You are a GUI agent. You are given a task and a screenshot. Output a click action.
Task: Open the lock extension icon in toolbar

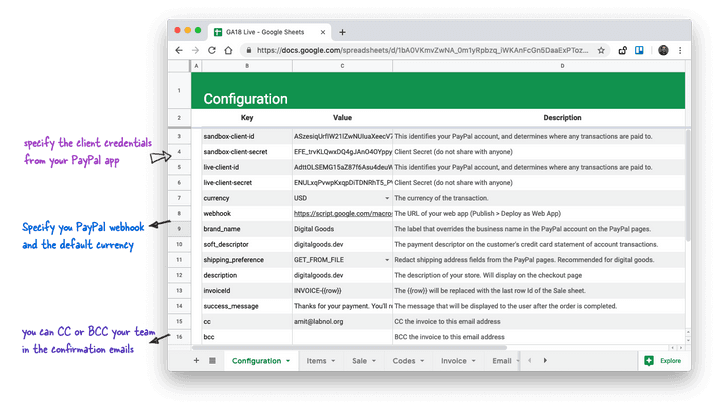[x=623, y=50]
